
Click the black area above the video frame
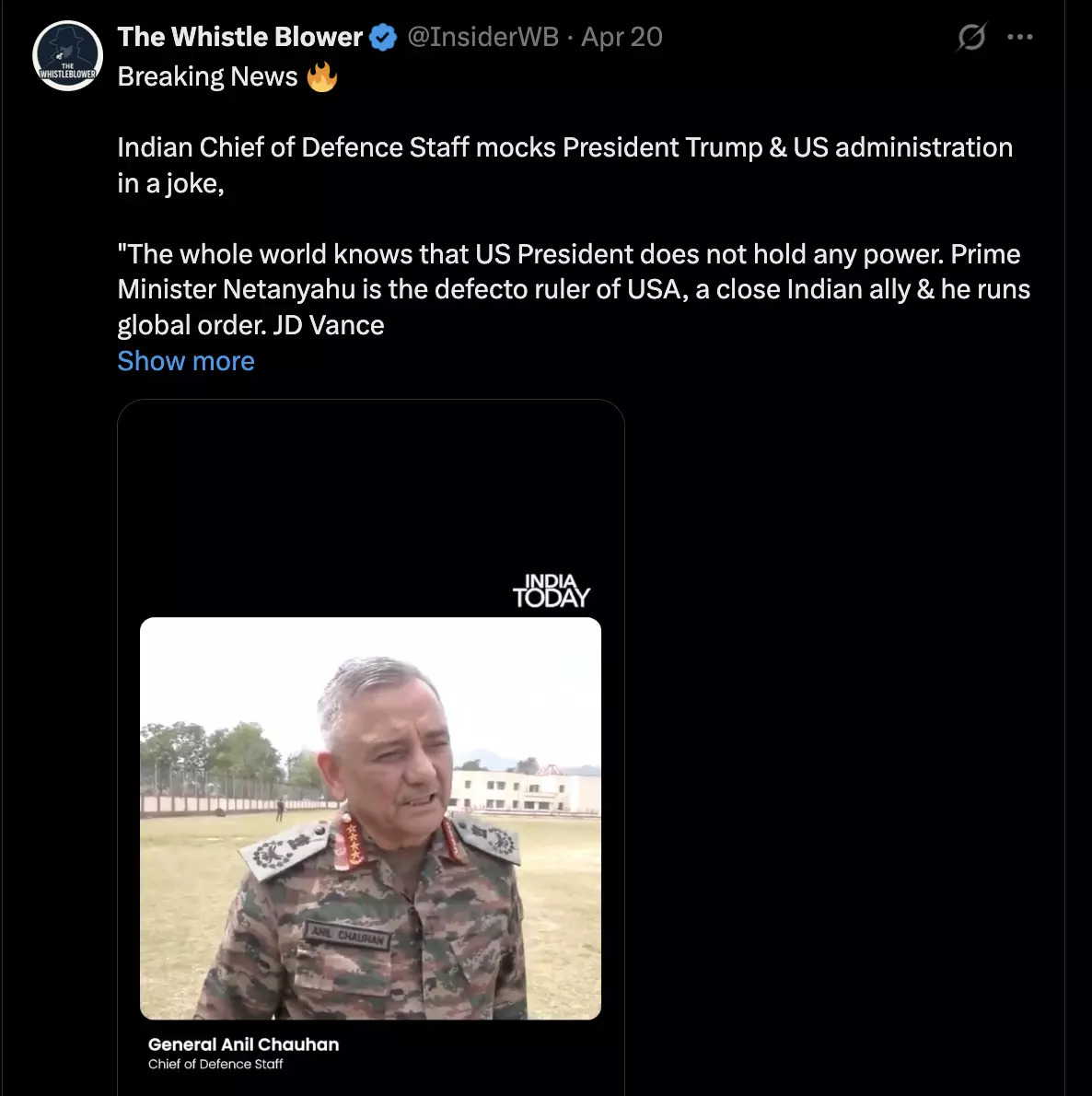tap(370, 488)
